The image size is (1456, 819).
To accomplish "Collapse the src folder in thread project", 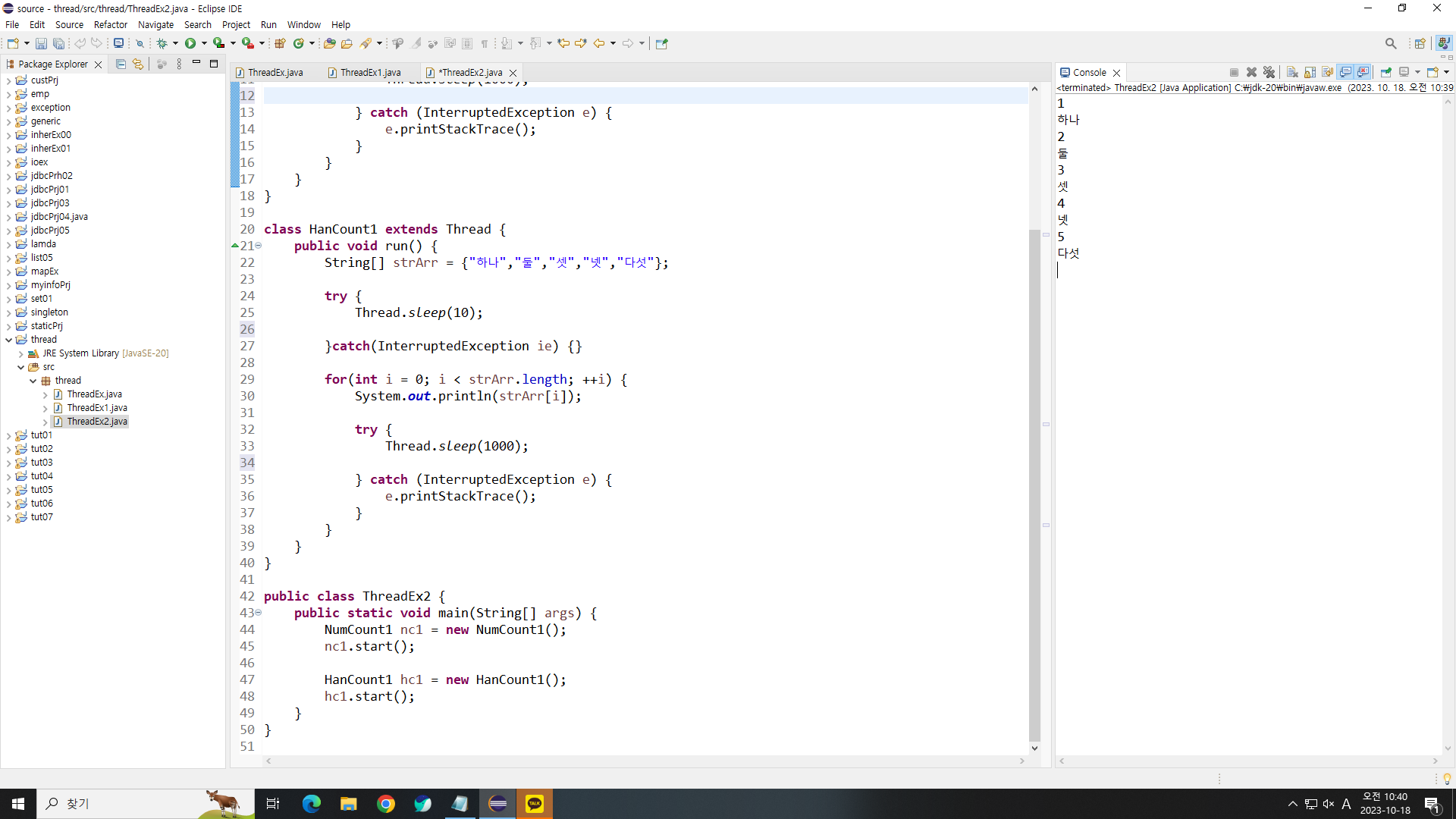I will click(20, 367).
